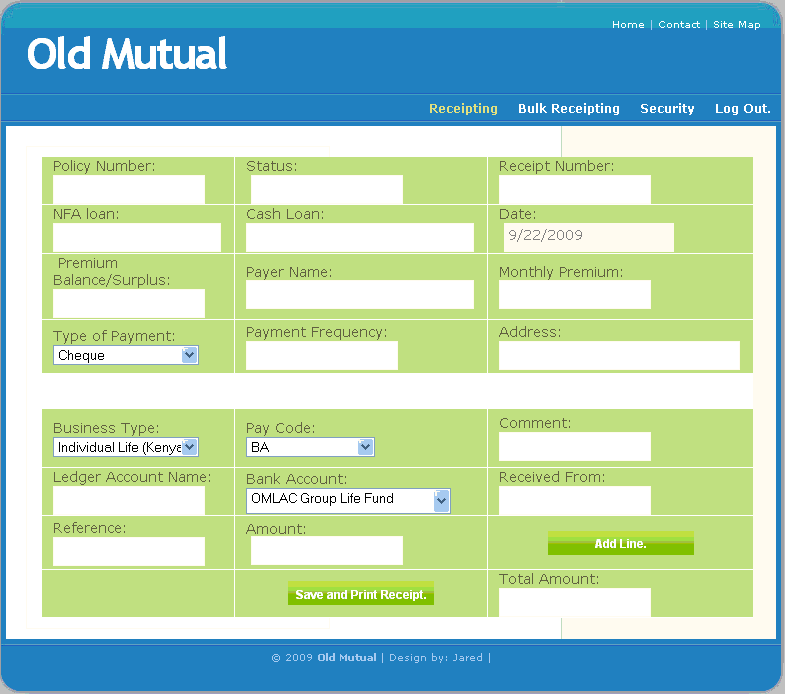Open the Business Type dropdown

tap(126, 447)
